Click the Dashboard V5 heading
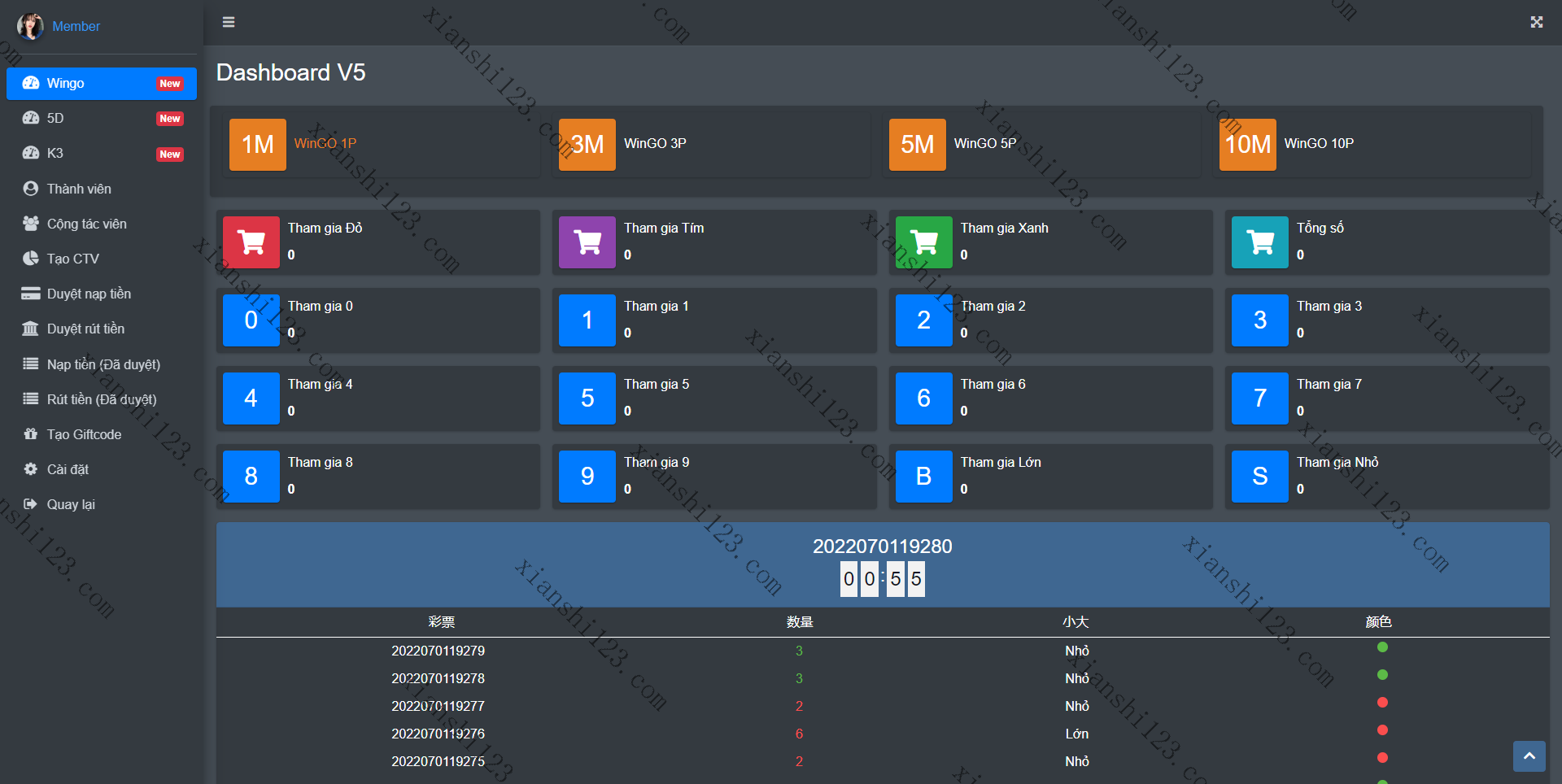Screen dimensions: 1562x784 (x=290, y=72)
